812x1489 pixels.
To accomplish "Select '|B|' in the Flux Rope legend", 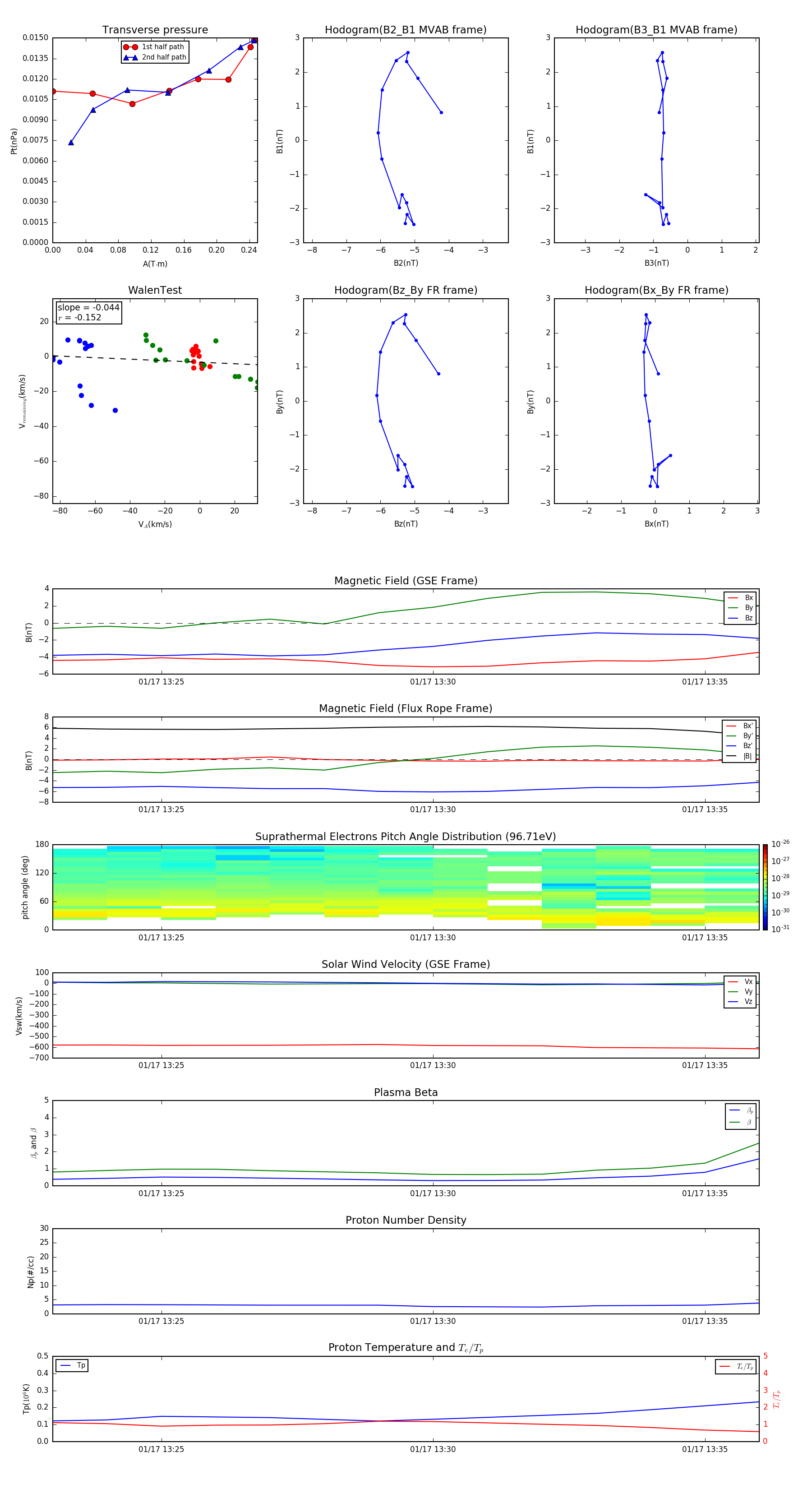I will click(x=739, y=756).
